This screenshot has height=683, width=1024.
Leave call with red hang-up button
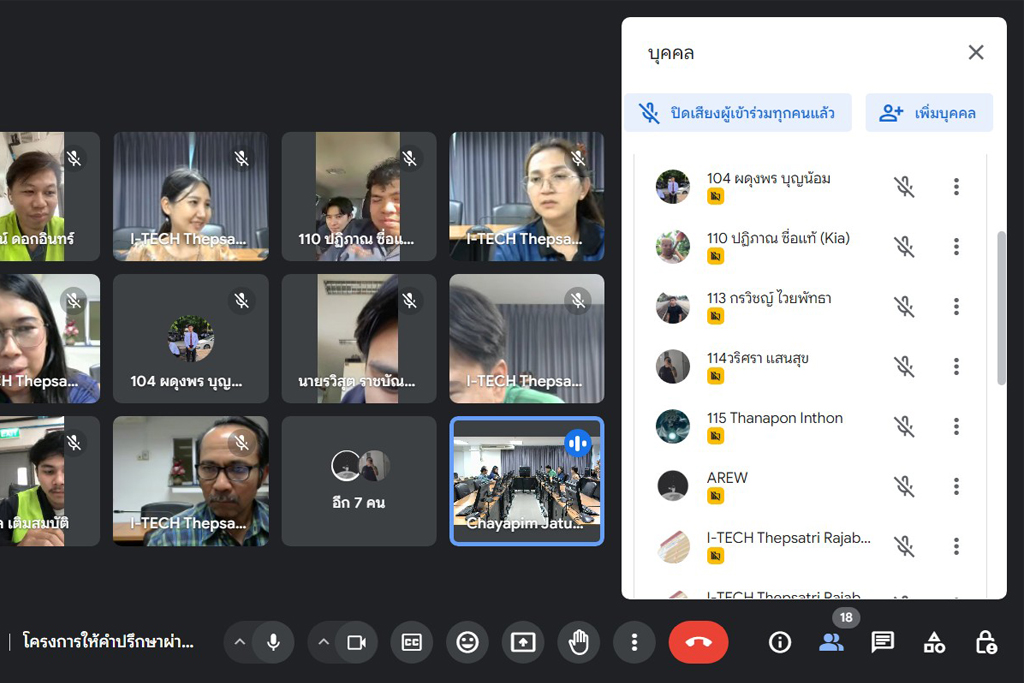pyautogui.click(x=698, y=643)
